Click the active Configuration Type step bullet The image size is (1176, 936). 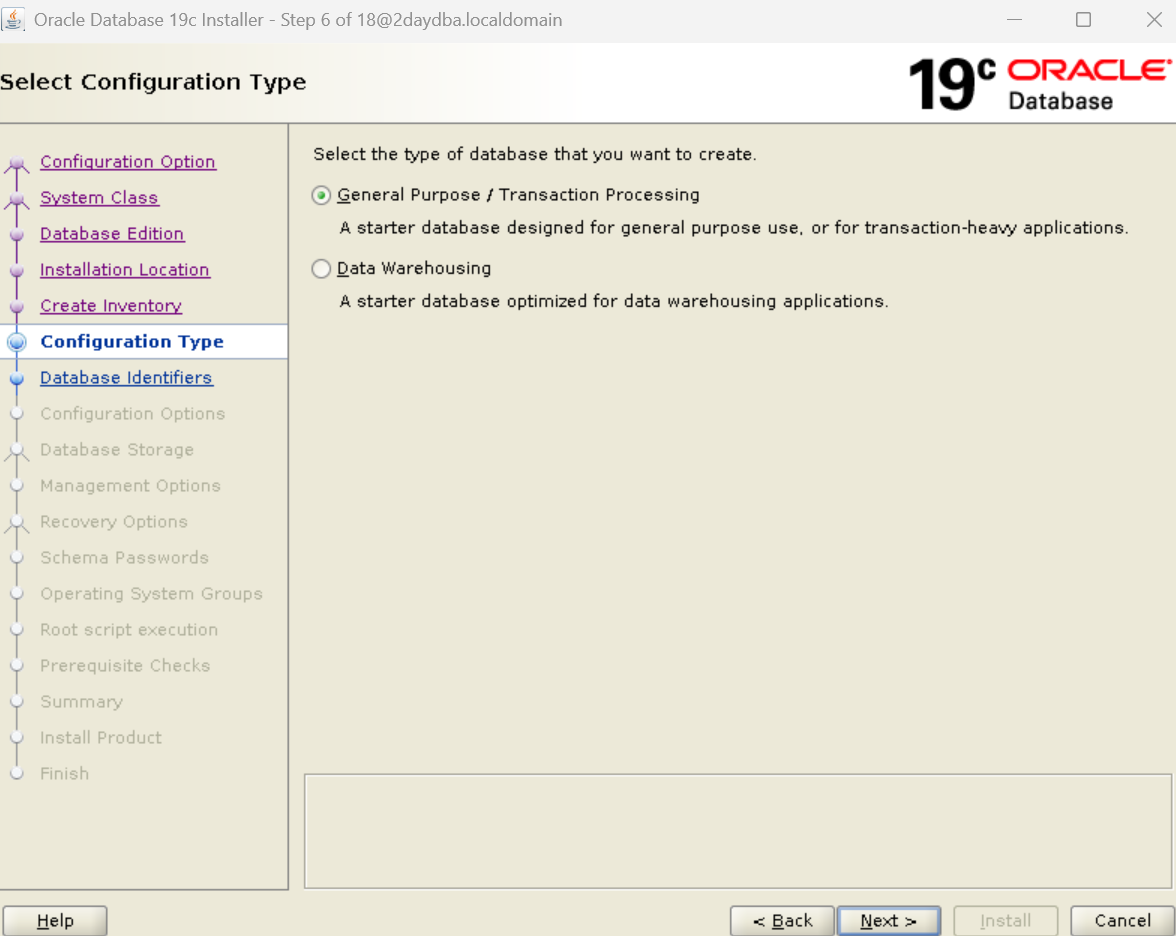(16, 342)
